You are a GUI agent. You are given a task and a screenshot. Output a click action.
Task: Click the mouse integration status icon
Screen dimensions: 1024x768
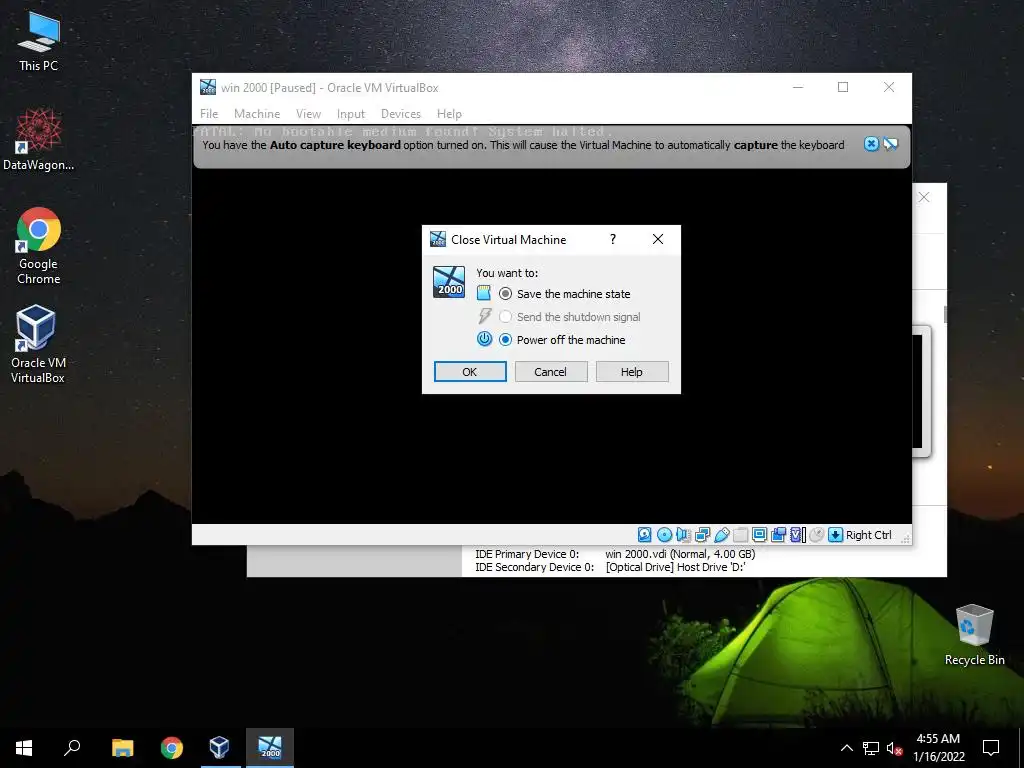coord(816,535)
